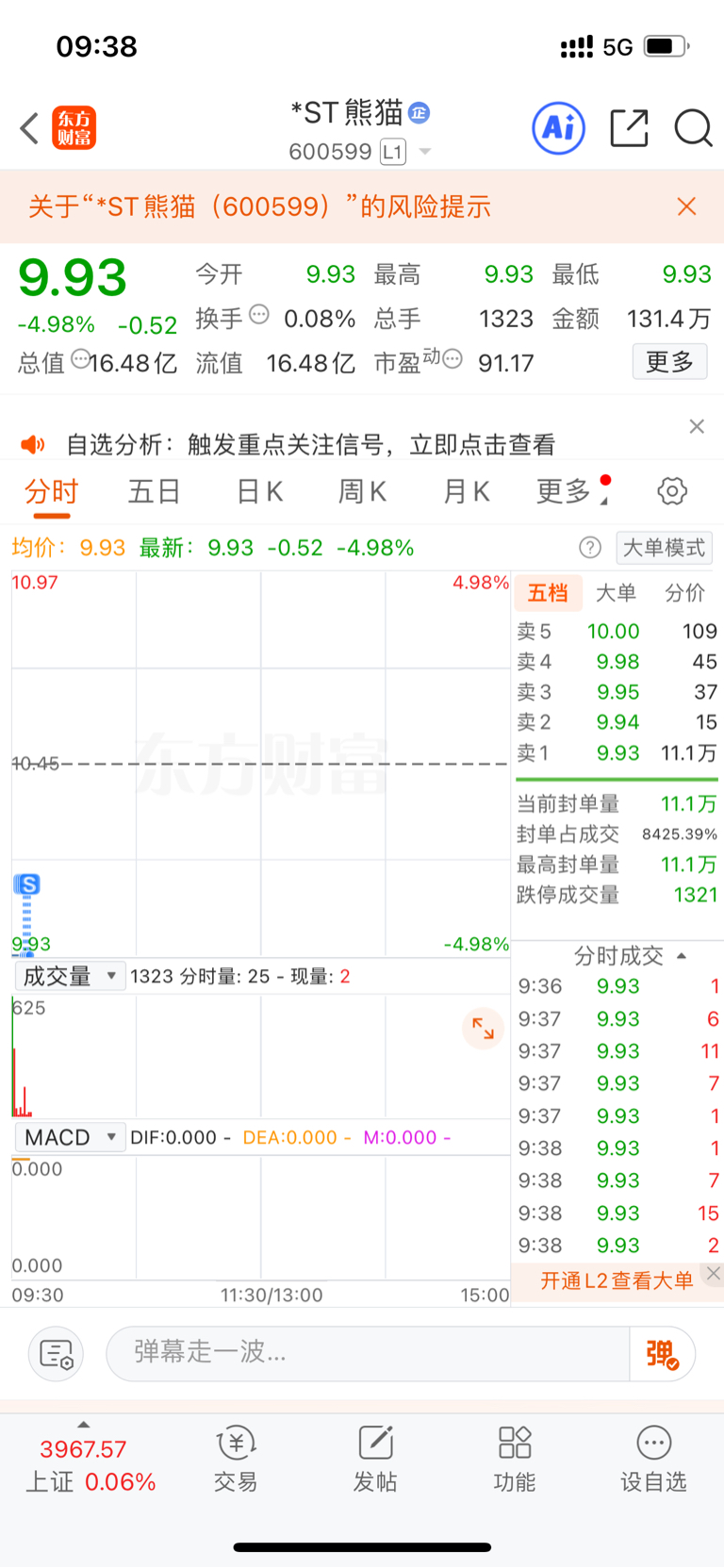Viewport: 724px width, 1568px height.
Task: Open the search magnifier icon
Action: [693, 128]
